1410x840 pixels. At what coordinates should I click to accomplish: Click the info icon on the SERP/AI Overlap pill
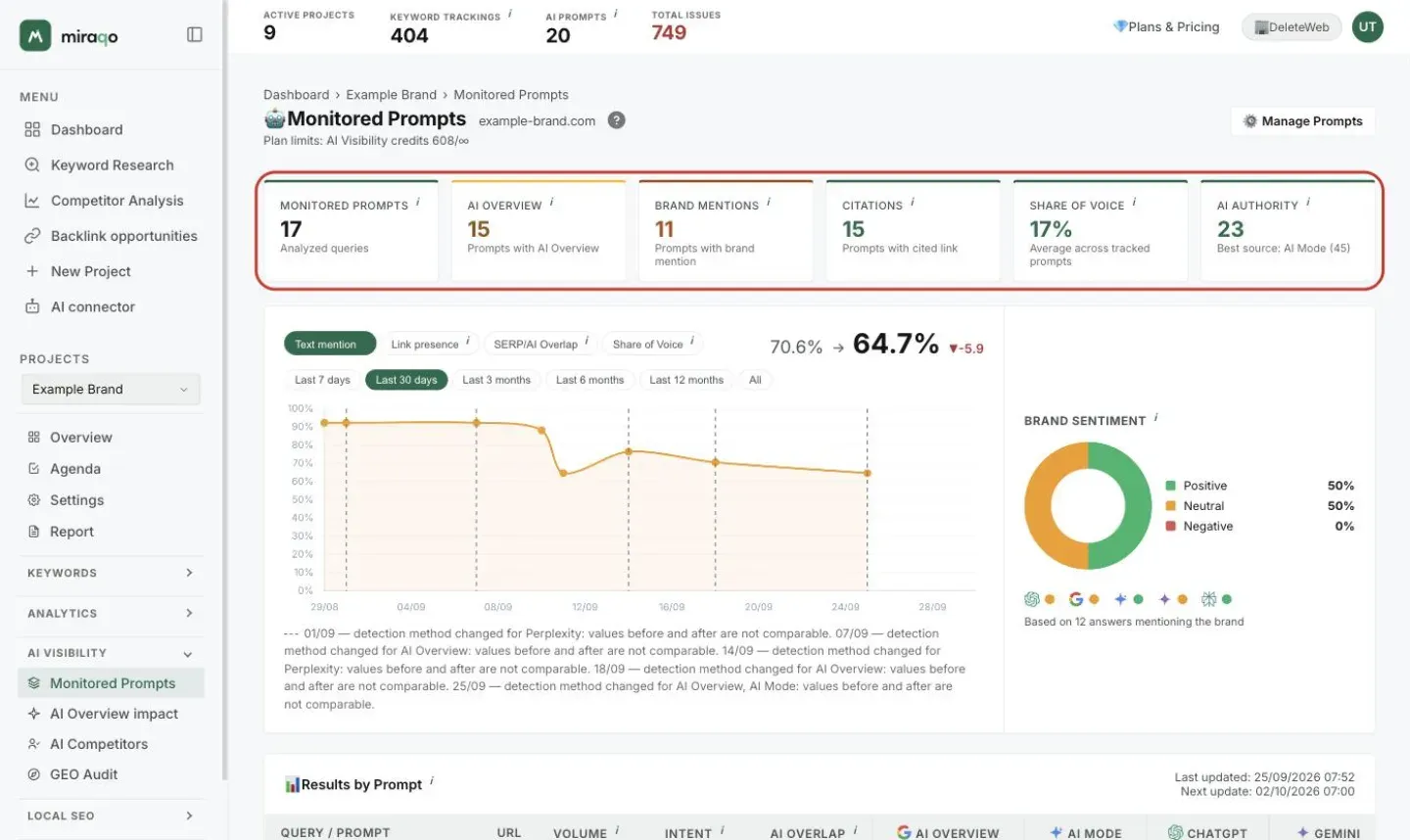click(x=587, y=341)
